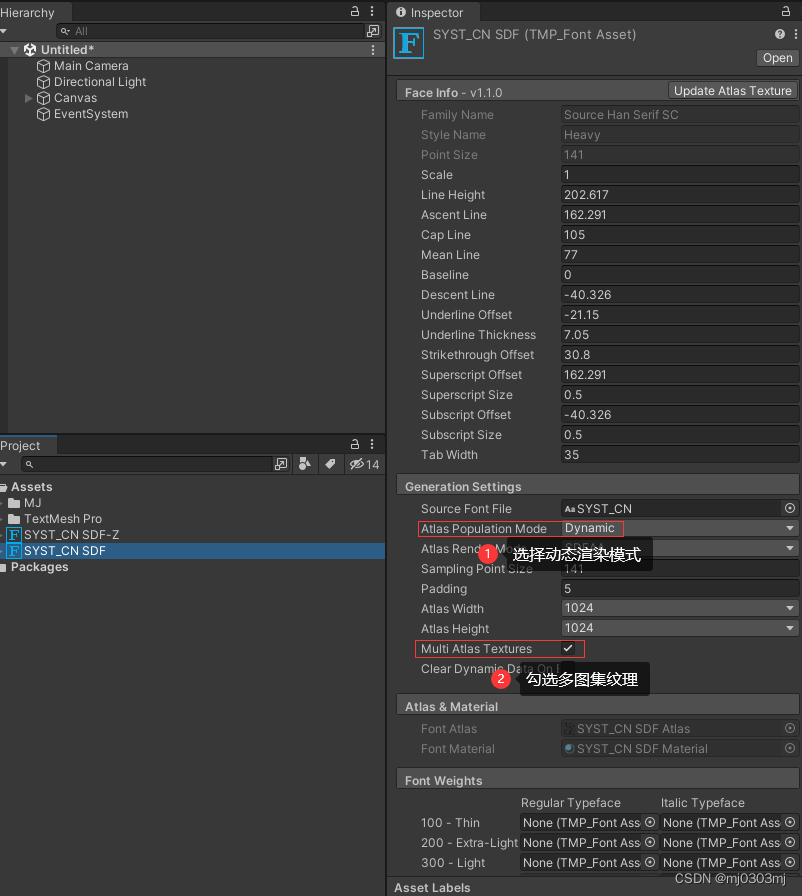Click the help question mark icon in Inspector header

click(x=779, y=33)
